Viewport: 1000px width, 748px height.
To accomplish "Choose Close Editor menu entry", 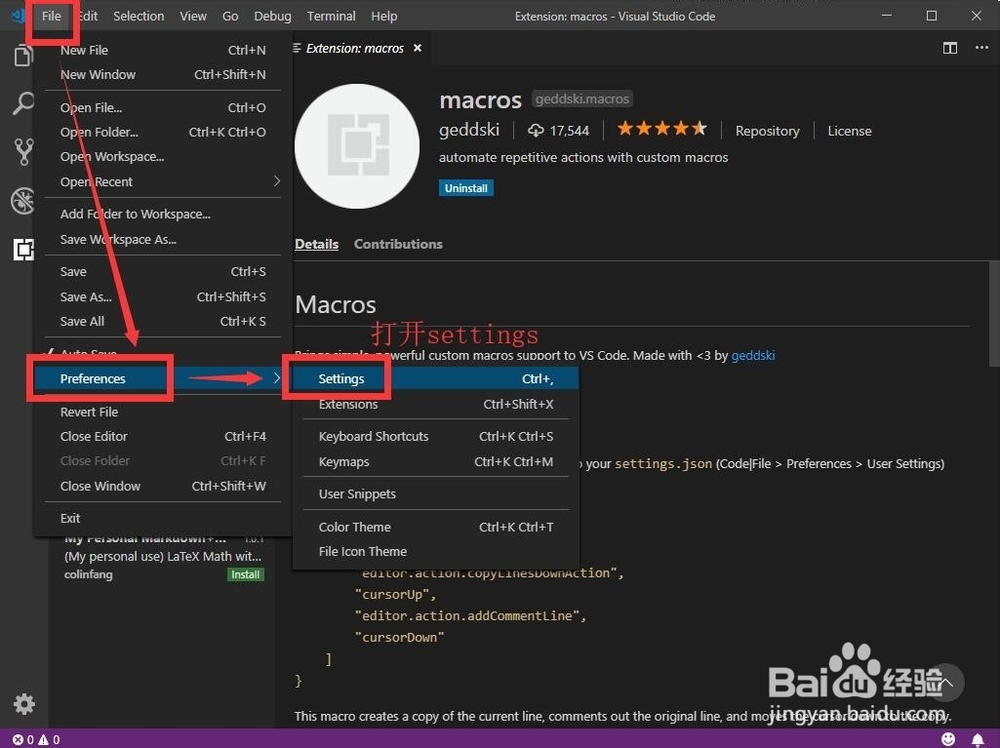I will 163,436.
